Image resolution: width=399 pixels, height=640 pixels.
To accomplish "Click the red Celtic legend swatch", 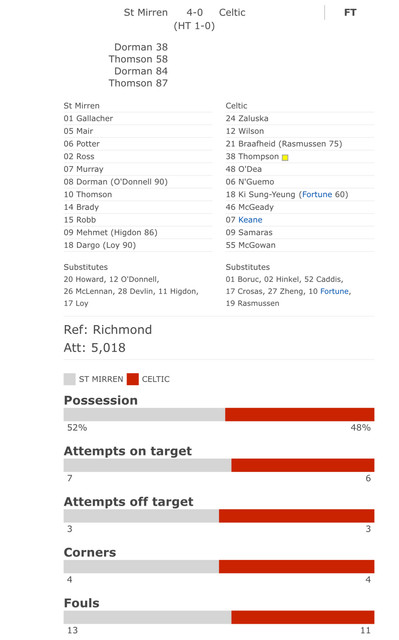I will [133, 379].
